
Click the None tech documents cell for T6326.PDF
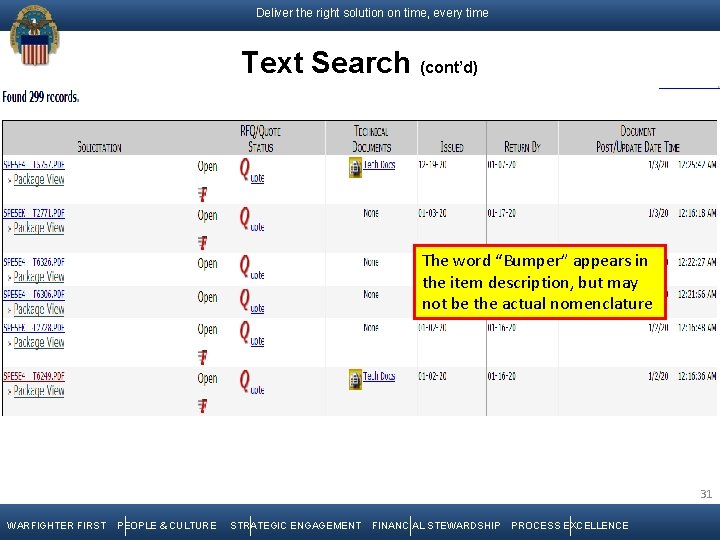(371, 262)
